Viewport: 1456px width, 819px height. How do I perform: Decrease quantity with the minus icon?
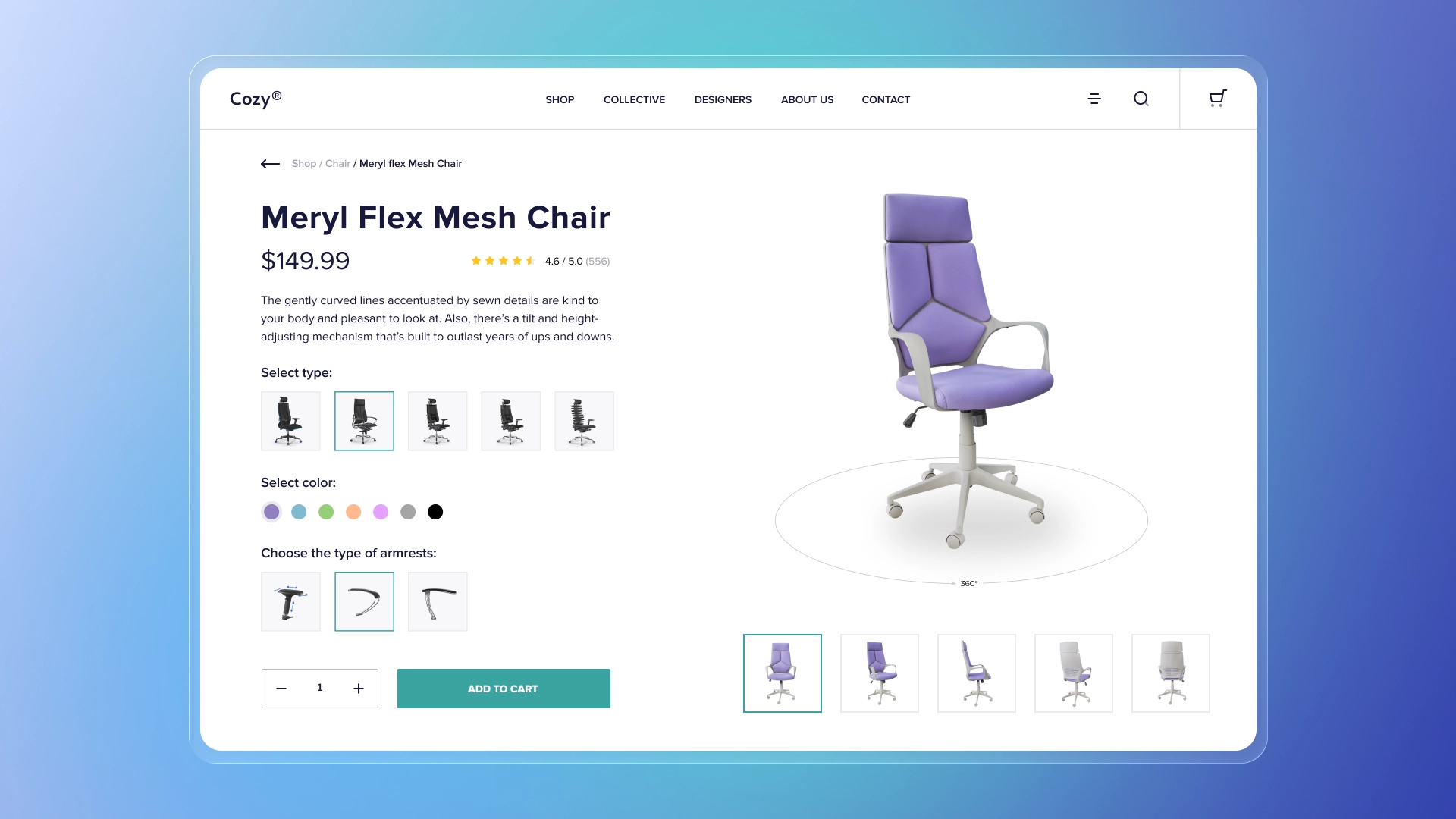pyautogui.click(x=281, y=689)
